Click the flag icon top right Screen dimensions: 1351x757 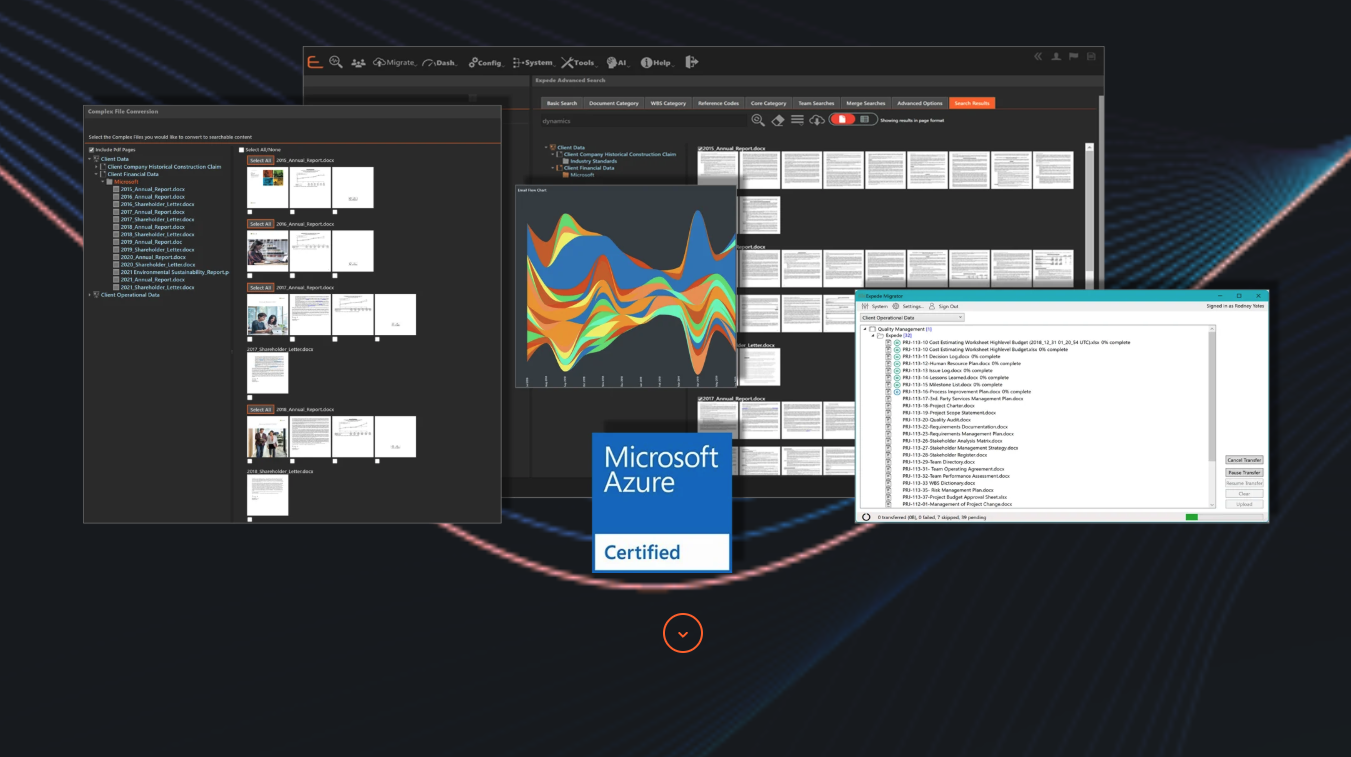[1074, 57]
